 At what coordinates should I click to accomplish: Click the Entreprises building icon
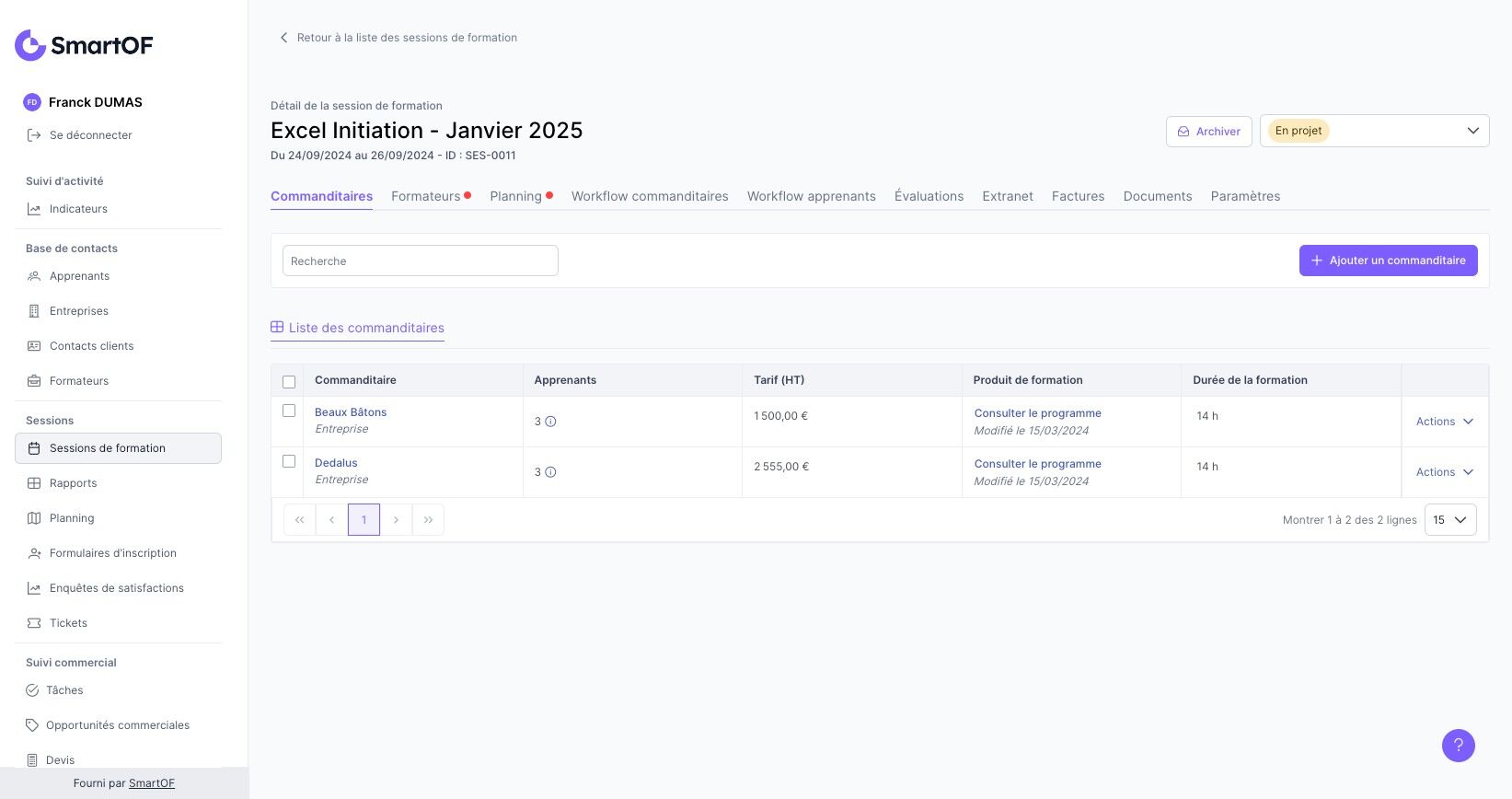34,311
